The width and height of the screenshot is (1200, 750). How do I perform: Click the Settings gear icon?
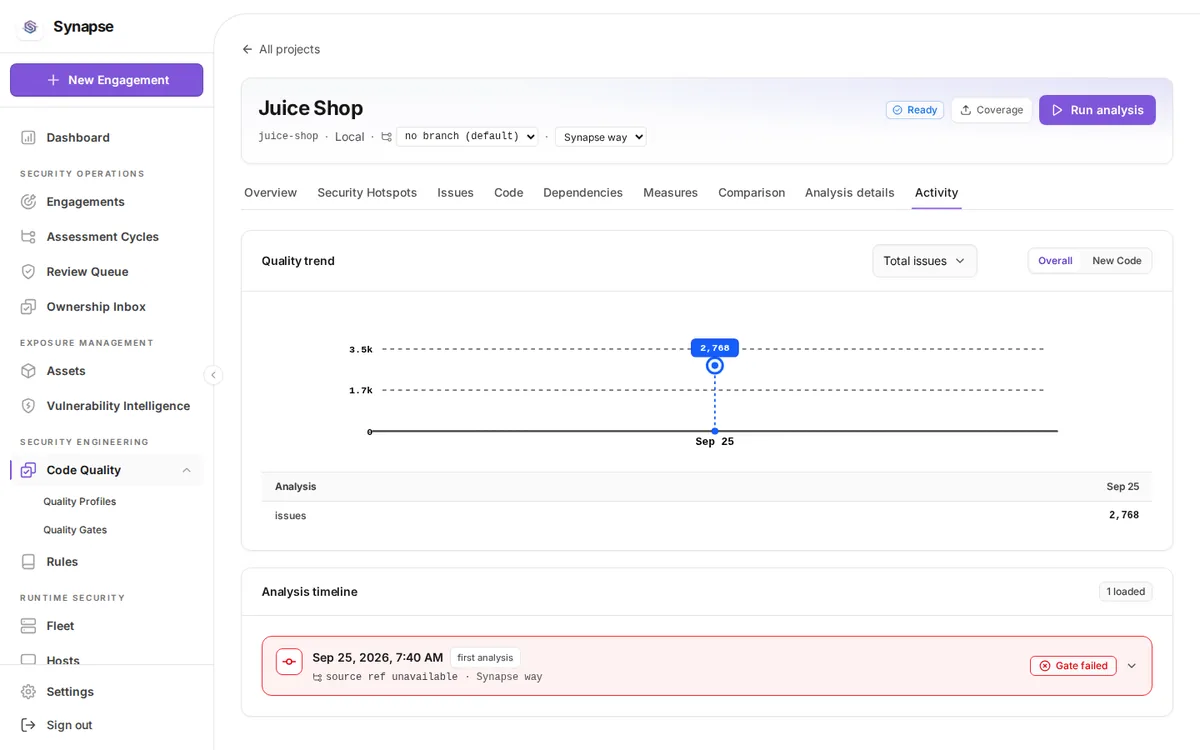pyautogui.click(x=28, y=691)
